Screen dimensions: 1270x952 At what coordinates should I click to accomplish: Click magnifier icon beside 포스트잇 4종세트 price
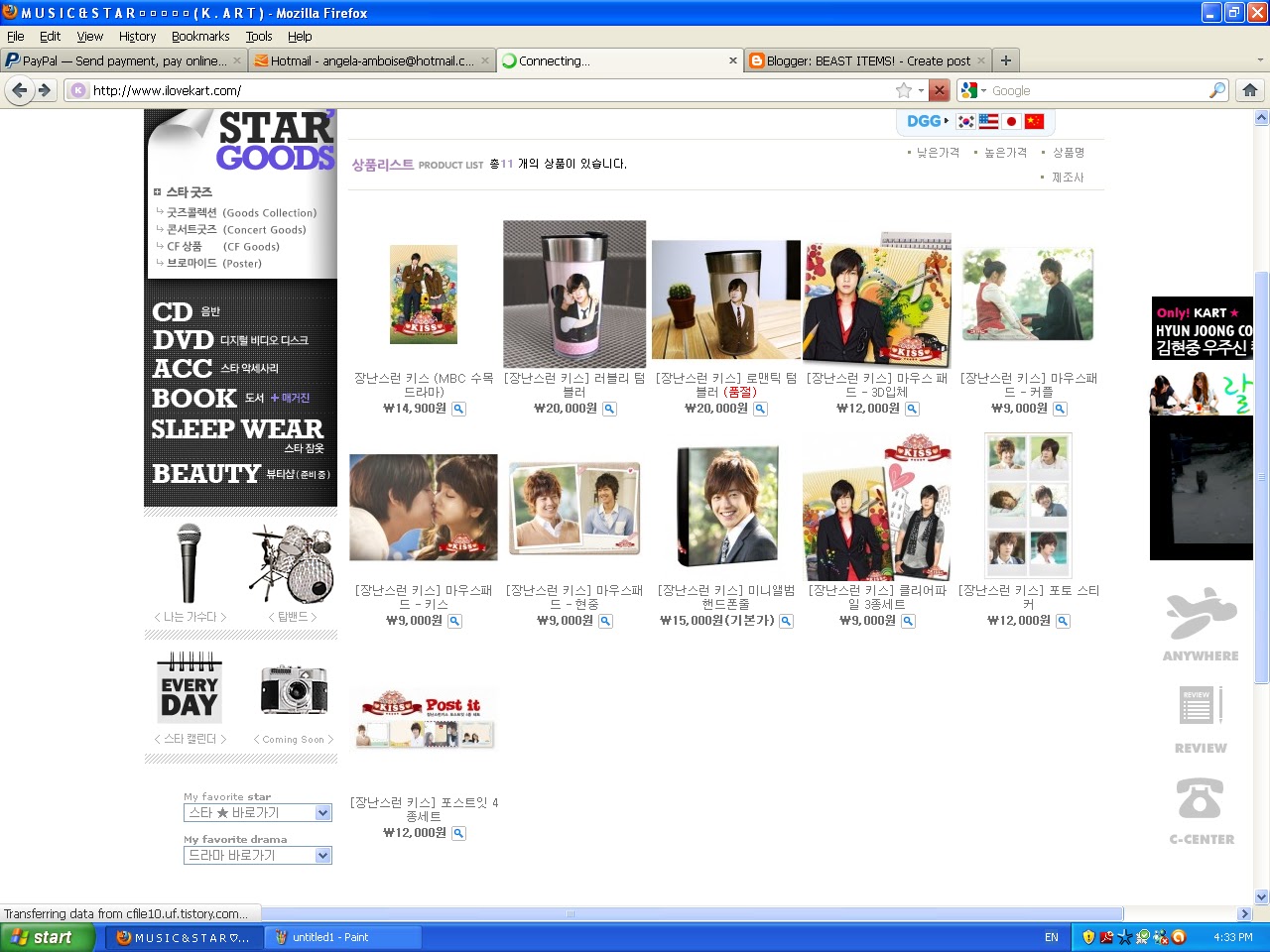(x=458, y=833)
